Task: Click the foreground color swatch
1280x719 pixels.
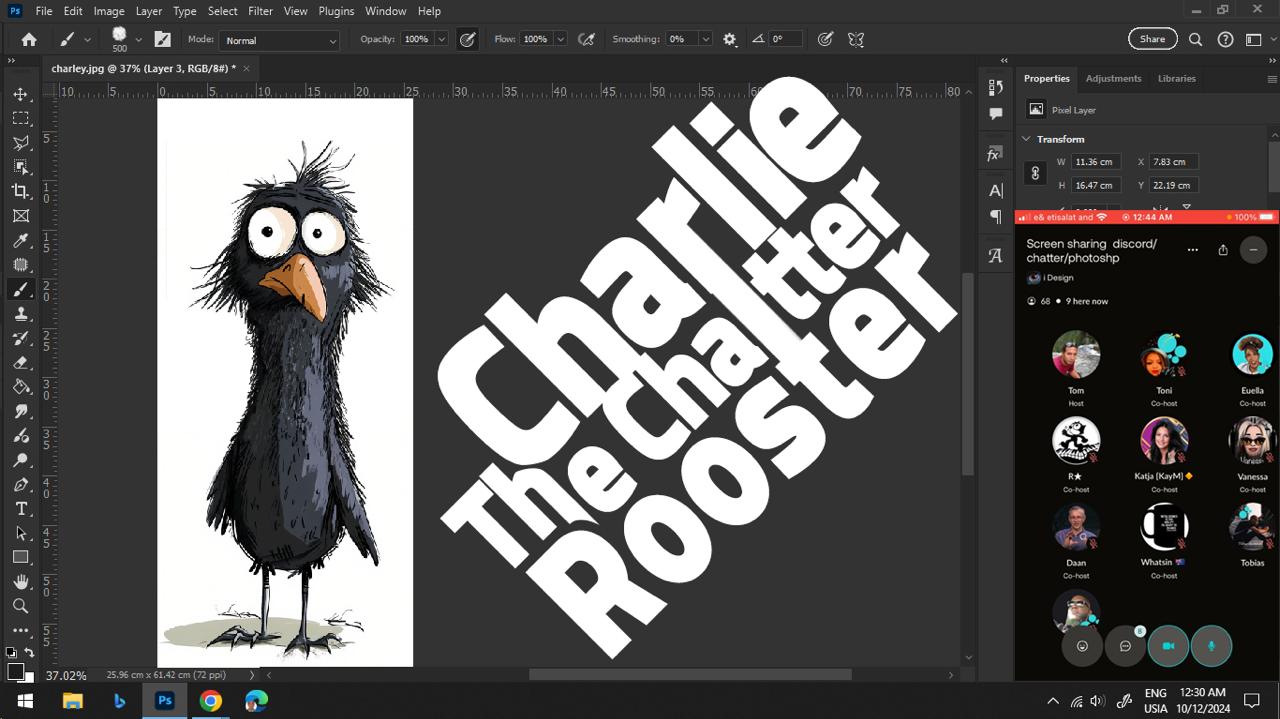Action: (x=15, y=671)
